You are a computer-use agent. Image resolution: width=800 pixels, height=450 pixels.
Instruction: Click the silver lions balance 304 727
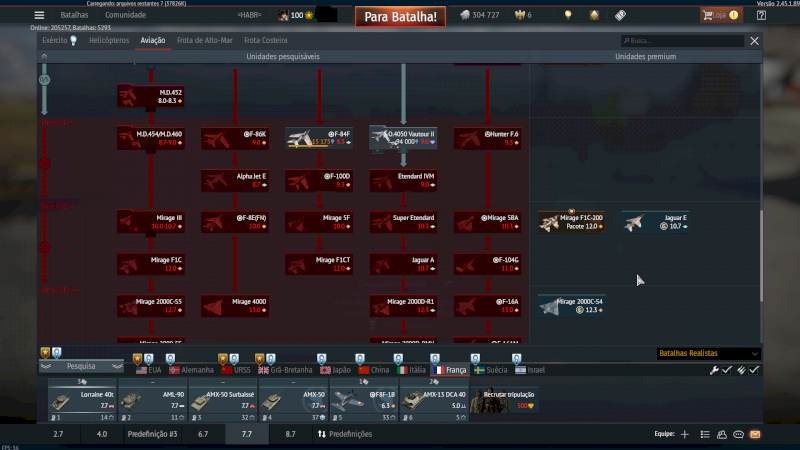[480, 15]
